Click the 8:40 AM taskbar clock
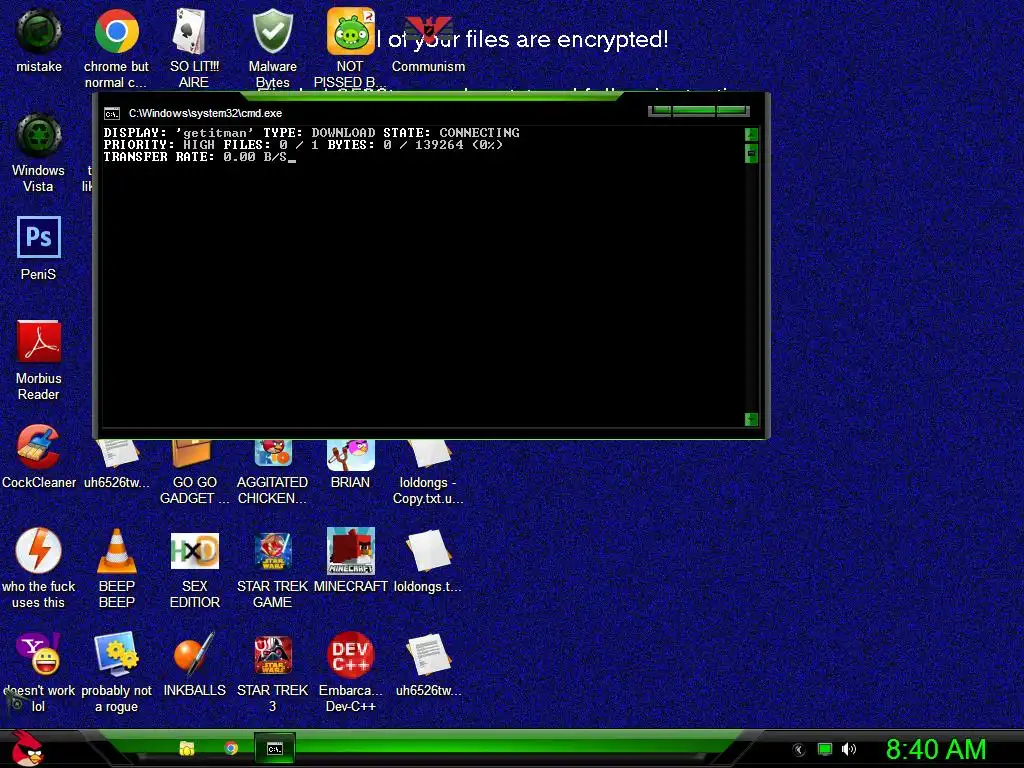This screenshot has width=1024, height=768. [x=936, y=749]
